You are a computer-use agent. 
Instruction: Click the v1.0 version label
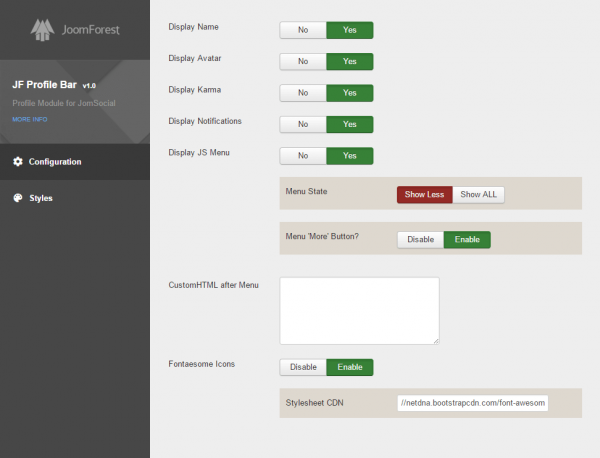coord(89,86)
